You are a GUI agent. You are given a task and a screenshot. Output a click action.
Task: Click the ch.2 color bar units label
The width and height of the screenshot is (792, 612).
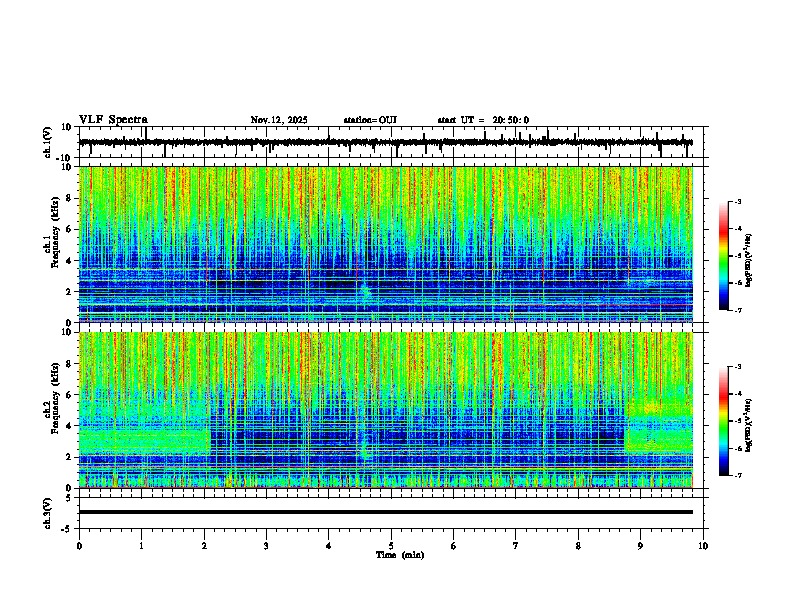click(x=749, y=426)
